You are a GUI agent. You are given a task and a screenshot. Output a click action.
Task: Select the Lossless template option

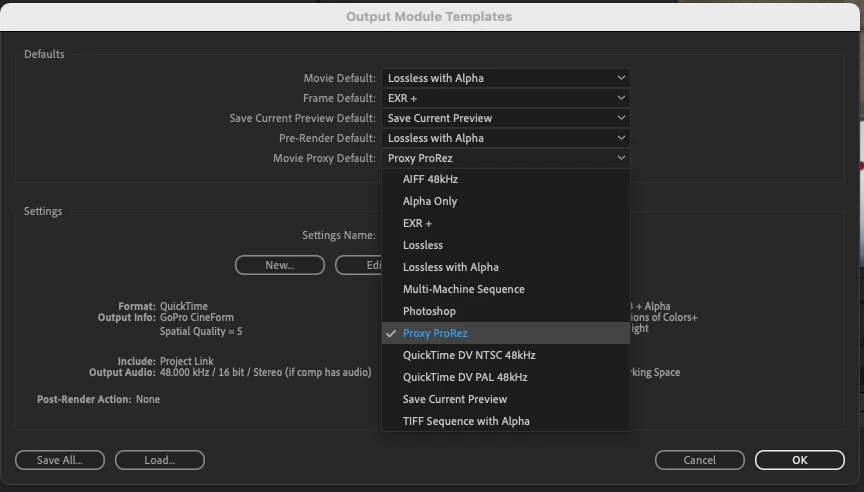click(506, 245)
